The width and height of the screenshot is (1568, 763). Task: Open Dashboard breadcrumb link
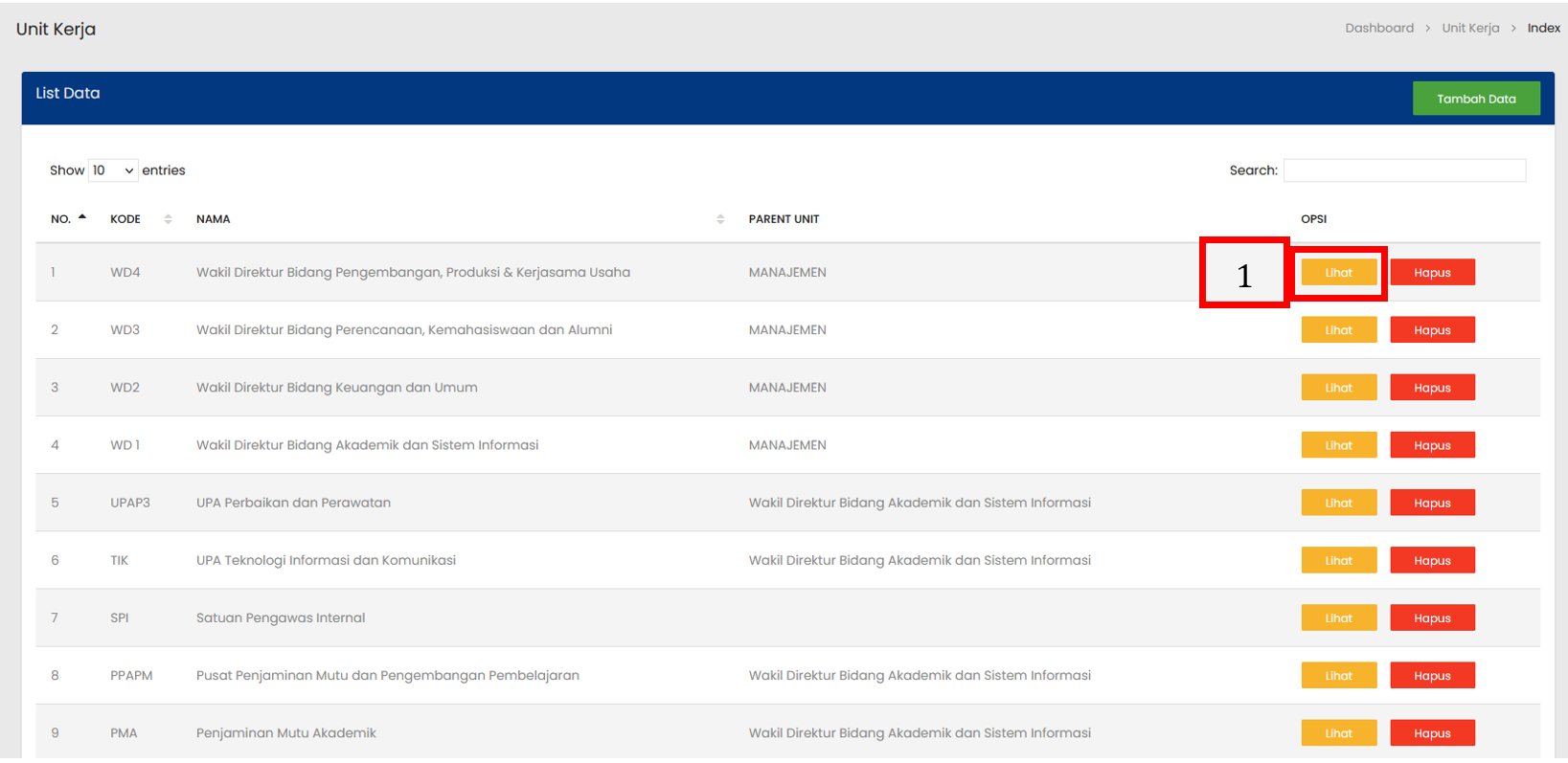(x=1378, y=28)
